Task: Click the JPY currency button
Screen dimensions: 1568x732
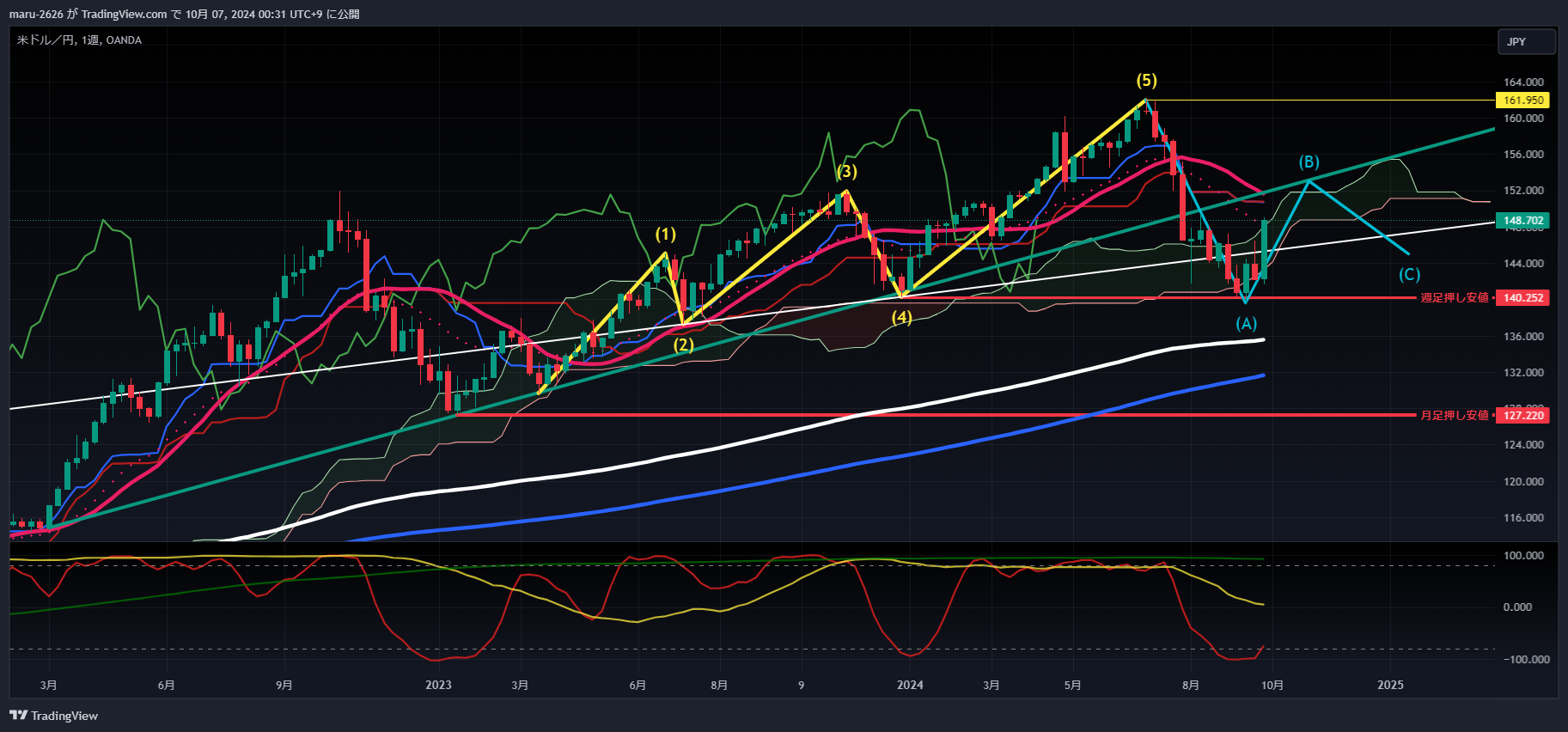Action: click(1526, 41)
